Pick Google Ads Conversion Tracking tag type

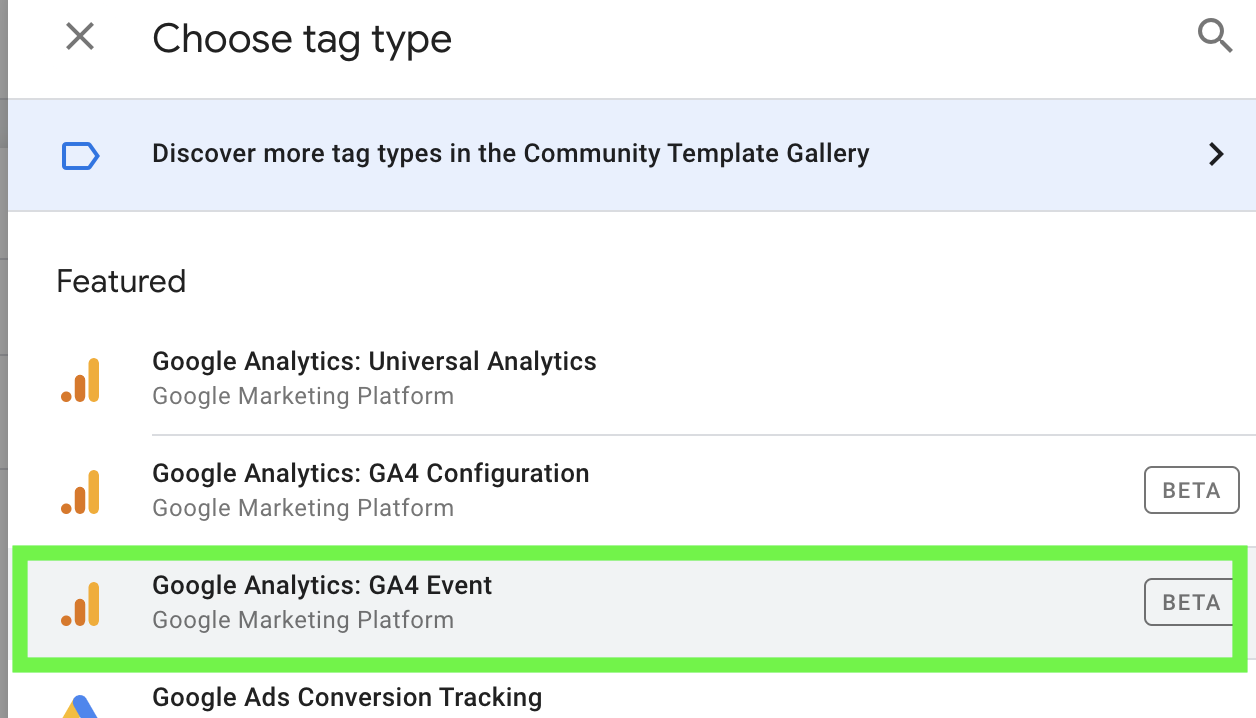347,697
